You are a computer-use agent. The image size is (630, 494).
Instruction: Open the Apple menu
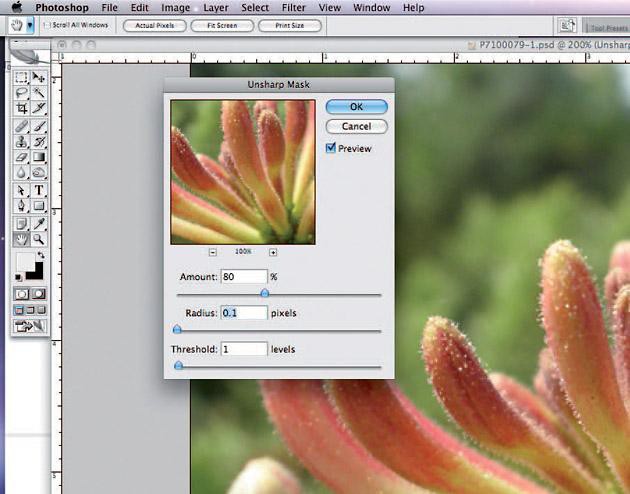coord(17,7)
